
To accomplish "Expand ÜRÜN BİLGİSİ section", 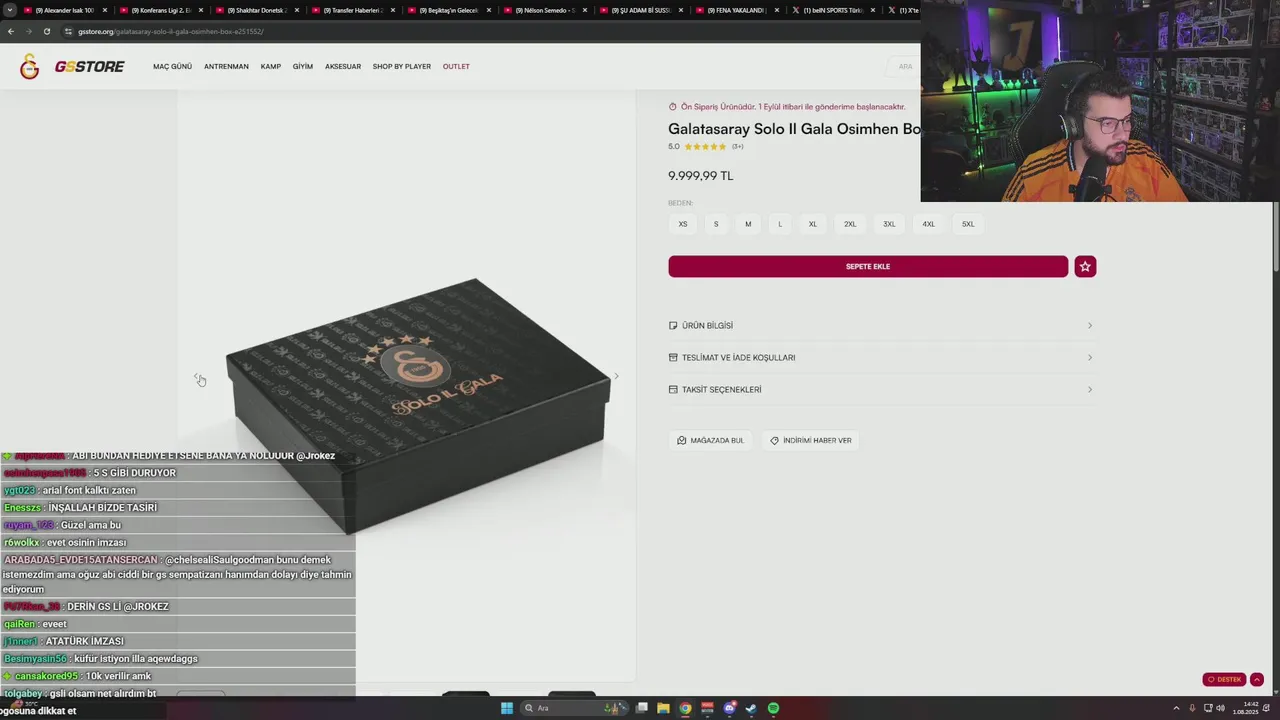I will tap(881, 326).
